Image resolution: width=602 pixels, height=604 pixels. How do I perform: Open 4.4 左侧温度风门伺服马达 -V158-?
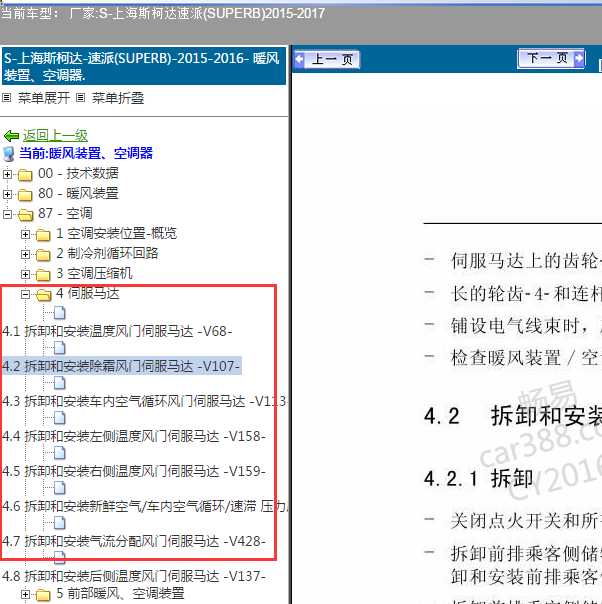(134, 437)
